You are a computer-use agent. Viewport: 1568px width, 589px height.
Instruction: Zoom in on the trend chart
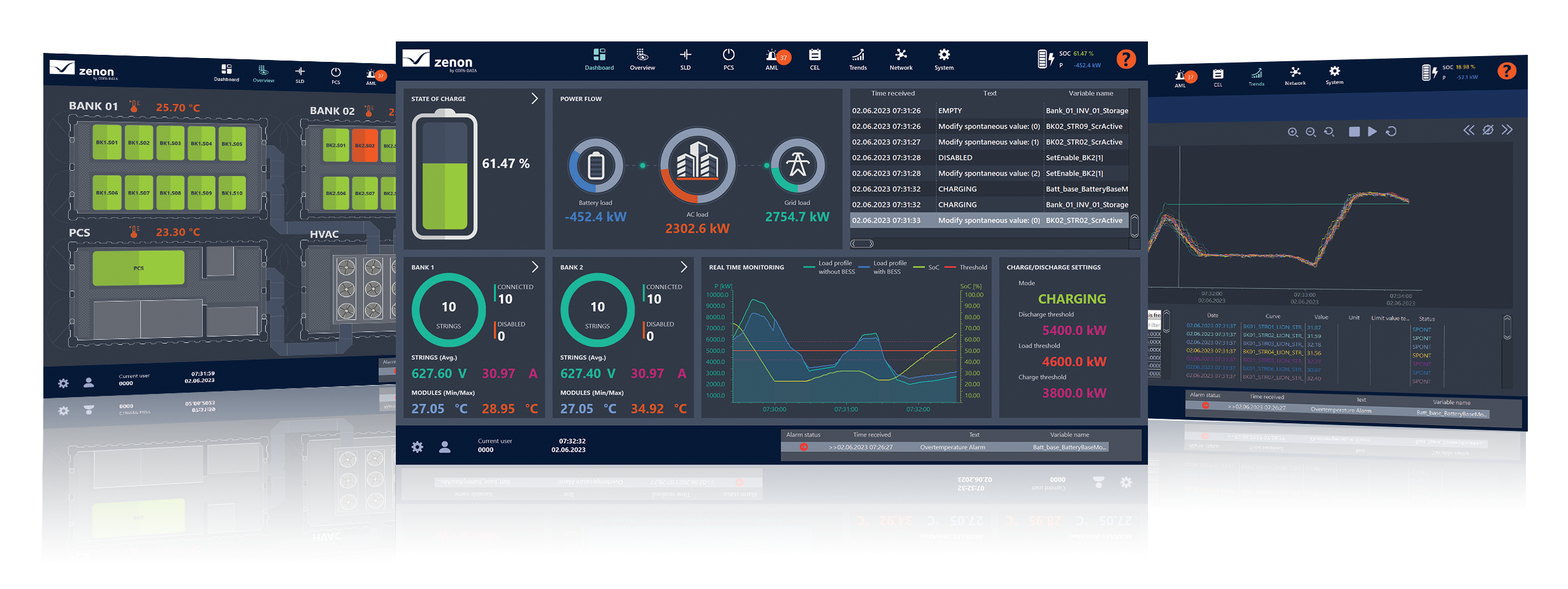tap(1292, 132)
